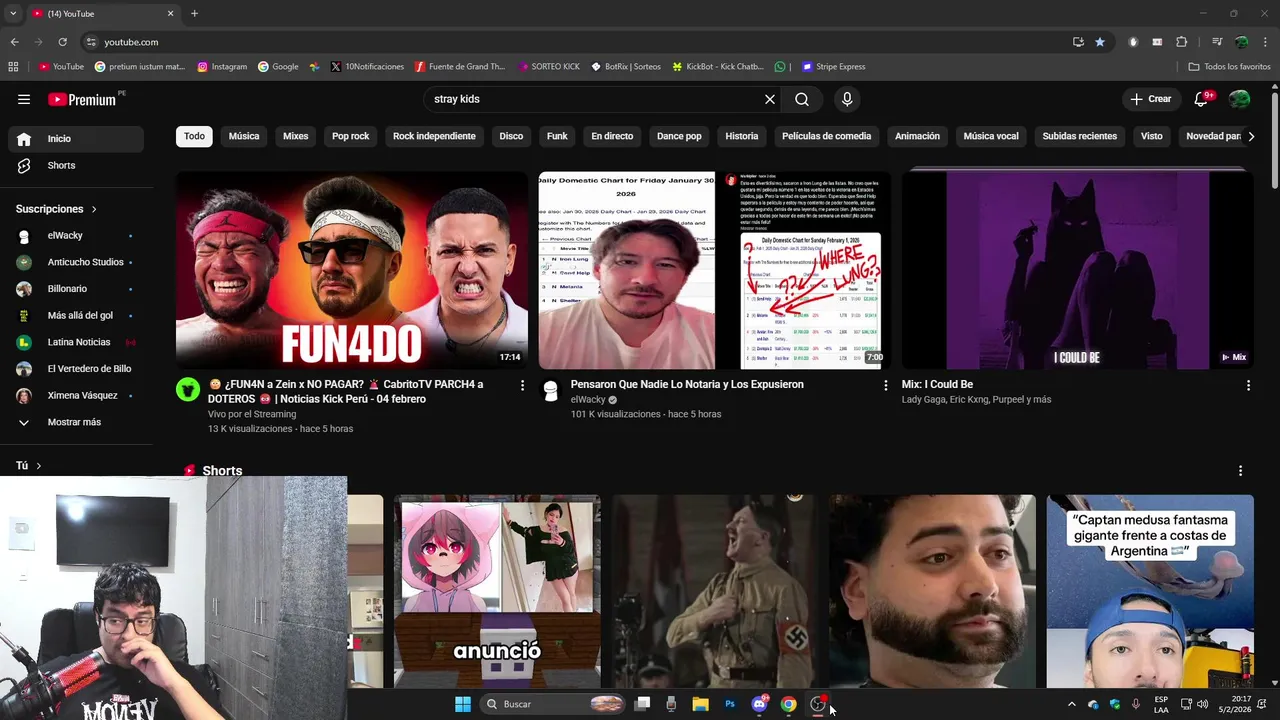The height and width of the screenshot is (720, 1280).
Task: Open options for the elWacky video
Action: 885,385
